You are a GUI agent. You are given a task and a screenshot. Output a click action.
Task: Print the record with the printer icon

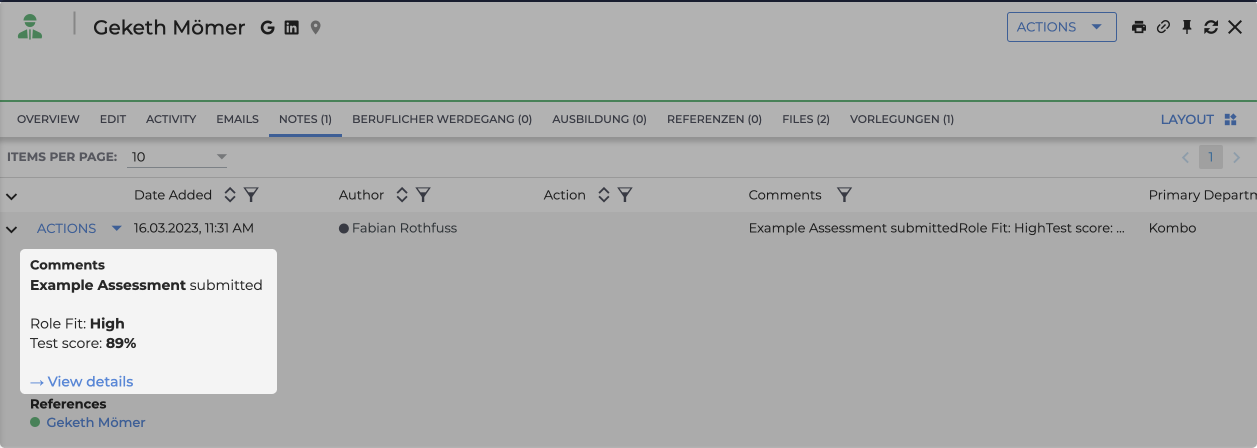click(x=1138, y=28)
